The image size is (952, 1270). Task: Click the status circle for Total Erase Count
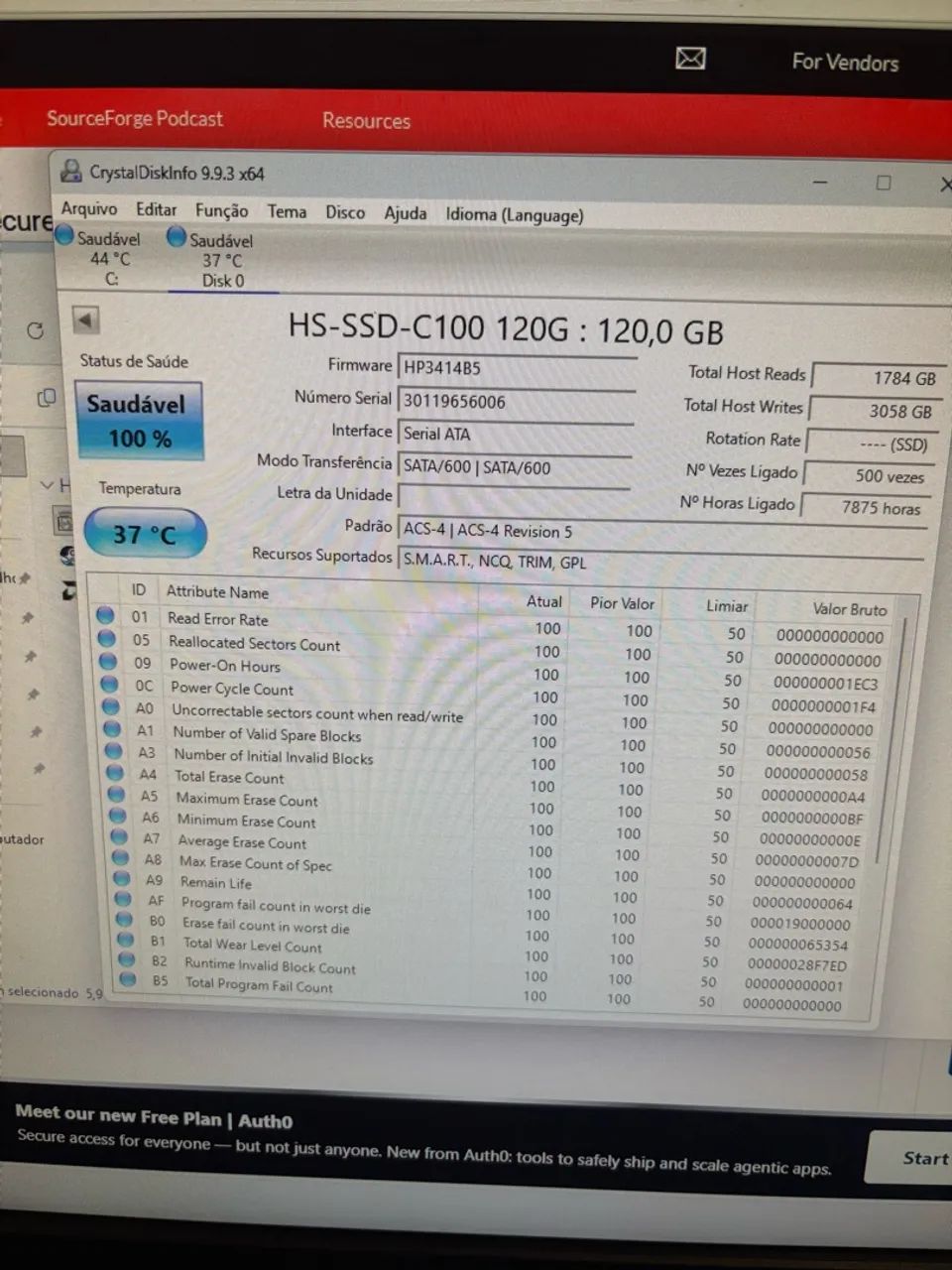click(x=116, y=773)
